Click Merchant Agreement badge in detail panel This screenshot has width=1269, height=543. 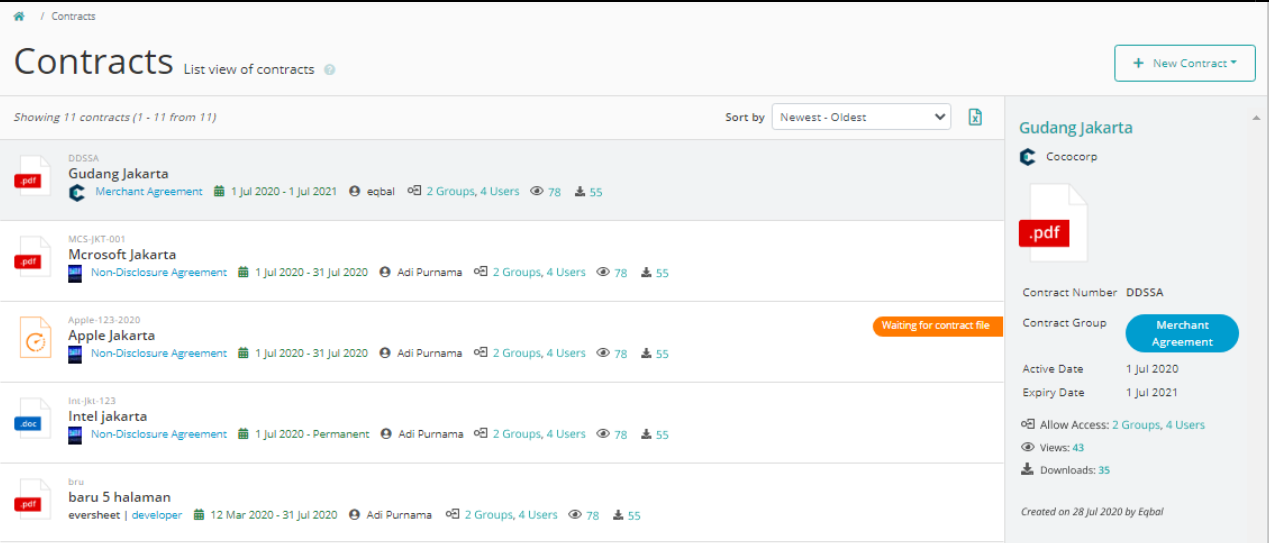point(1182,333)
